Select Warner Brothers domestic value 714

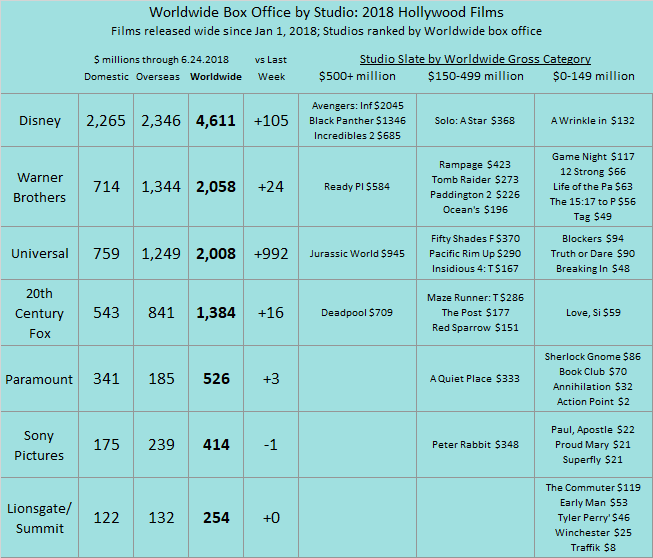[x=106, y=187]
